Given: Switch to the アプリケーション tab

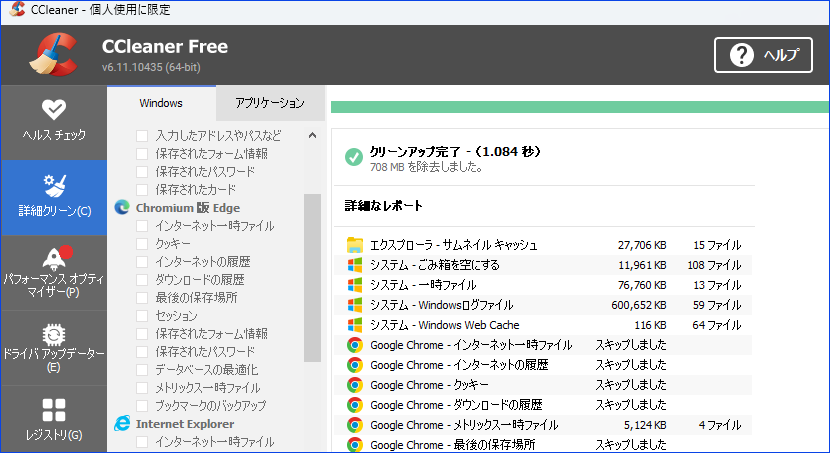Looking at the screenshot, I should [x=270, y=103].
